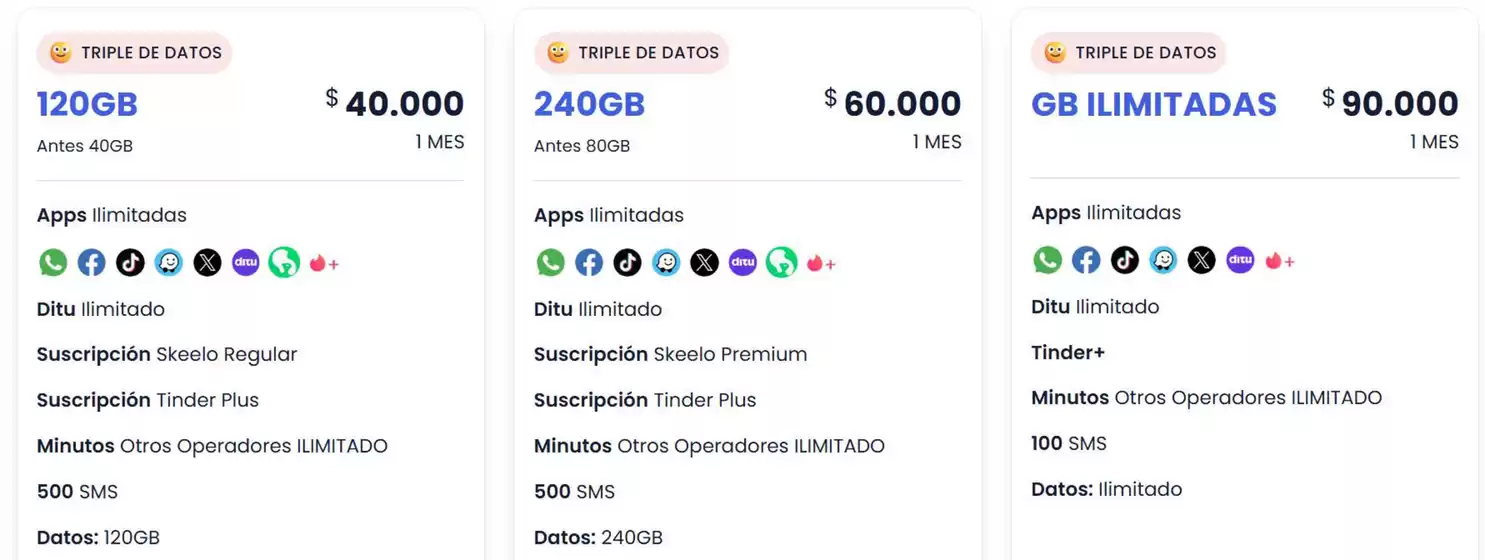Click the Waze icon in the 240GB plan

[666, 263]
